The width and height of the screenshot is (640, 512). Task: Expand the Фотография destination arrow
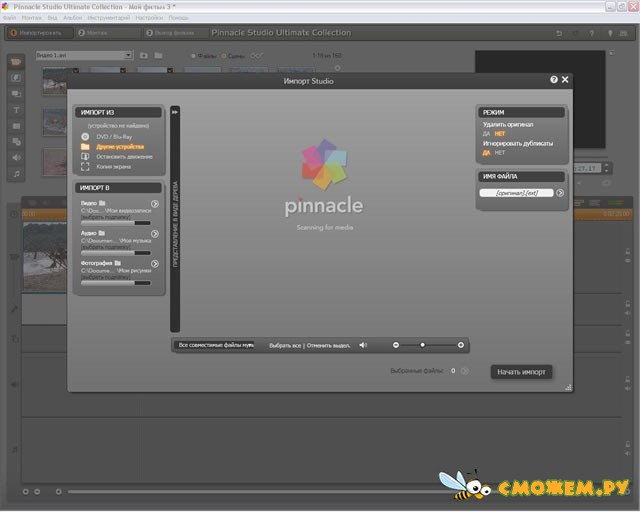(x=155, y=264)
